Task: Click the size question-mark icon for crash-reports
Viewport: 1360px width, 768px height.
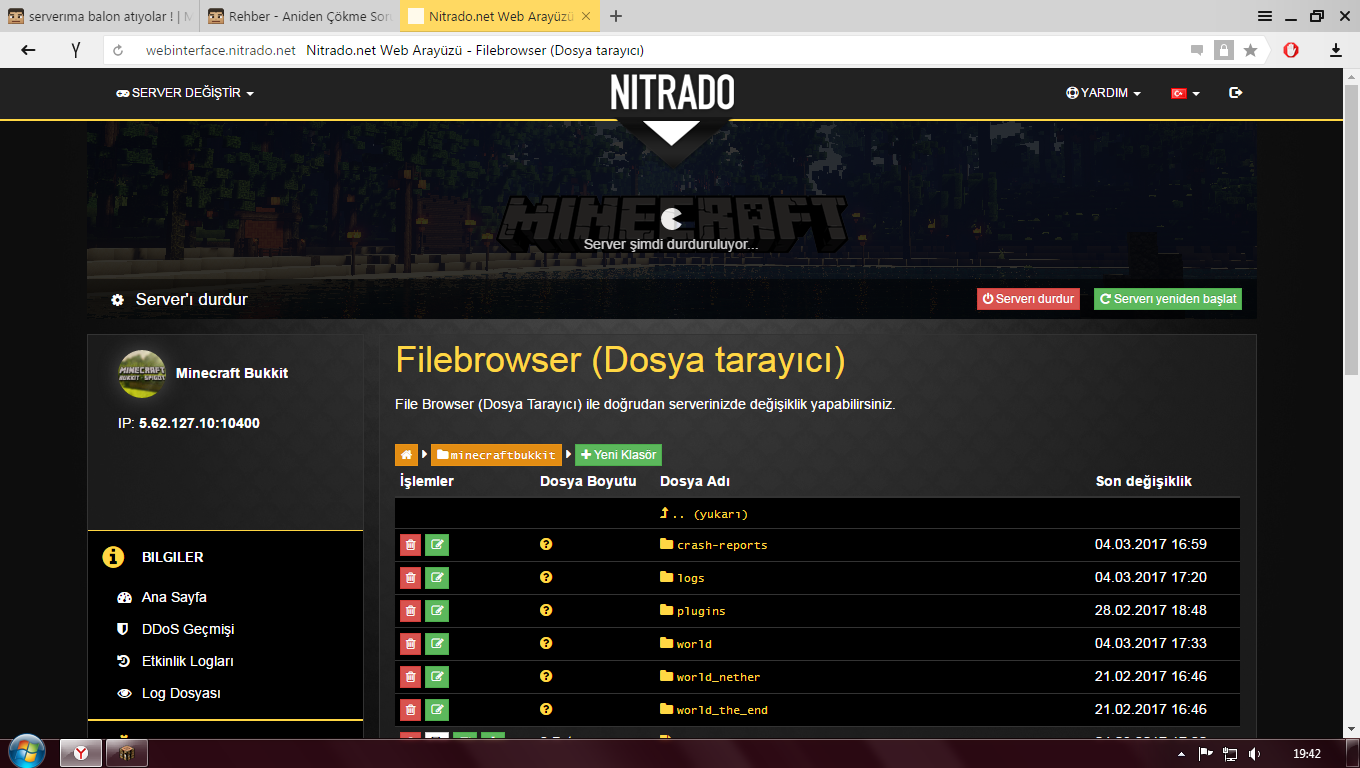Action: point(546,544)
